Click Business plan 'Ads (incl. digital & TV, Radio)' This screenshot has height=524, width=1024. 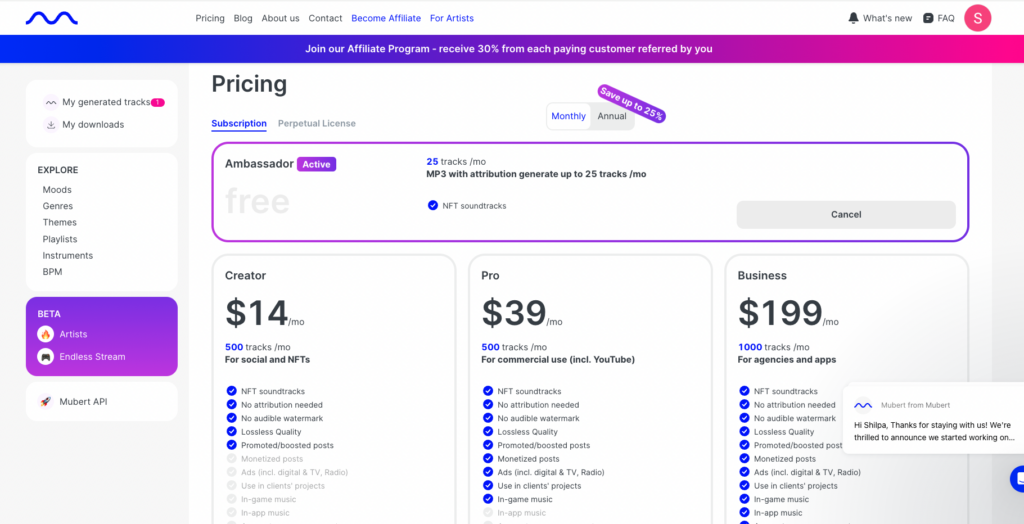pyautogui.click(x=807, y=472)
